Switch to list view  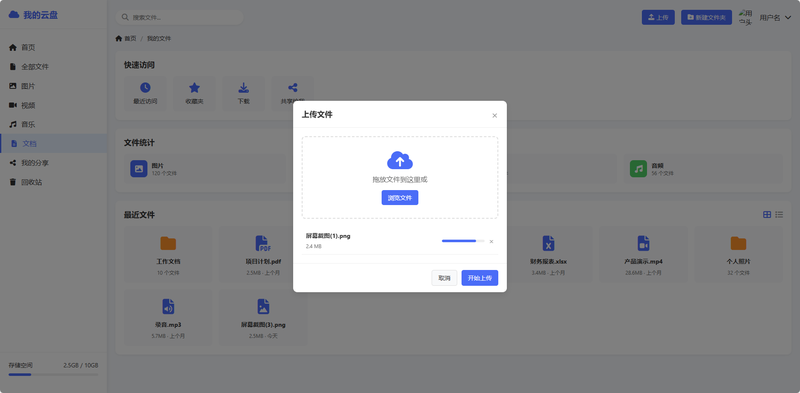pos(779,214)
